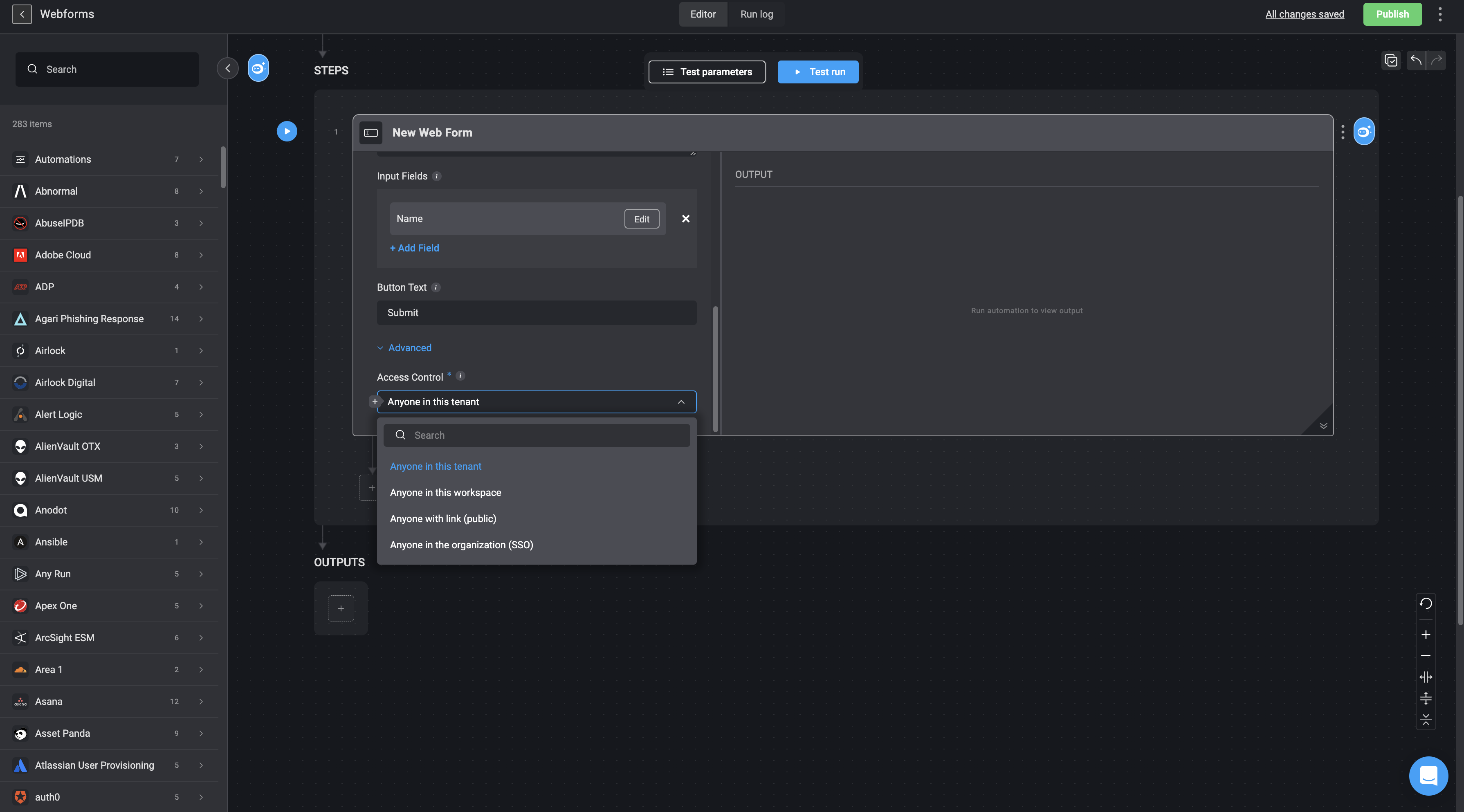Open the step options three-dot menu

[x=1343, y=132]
